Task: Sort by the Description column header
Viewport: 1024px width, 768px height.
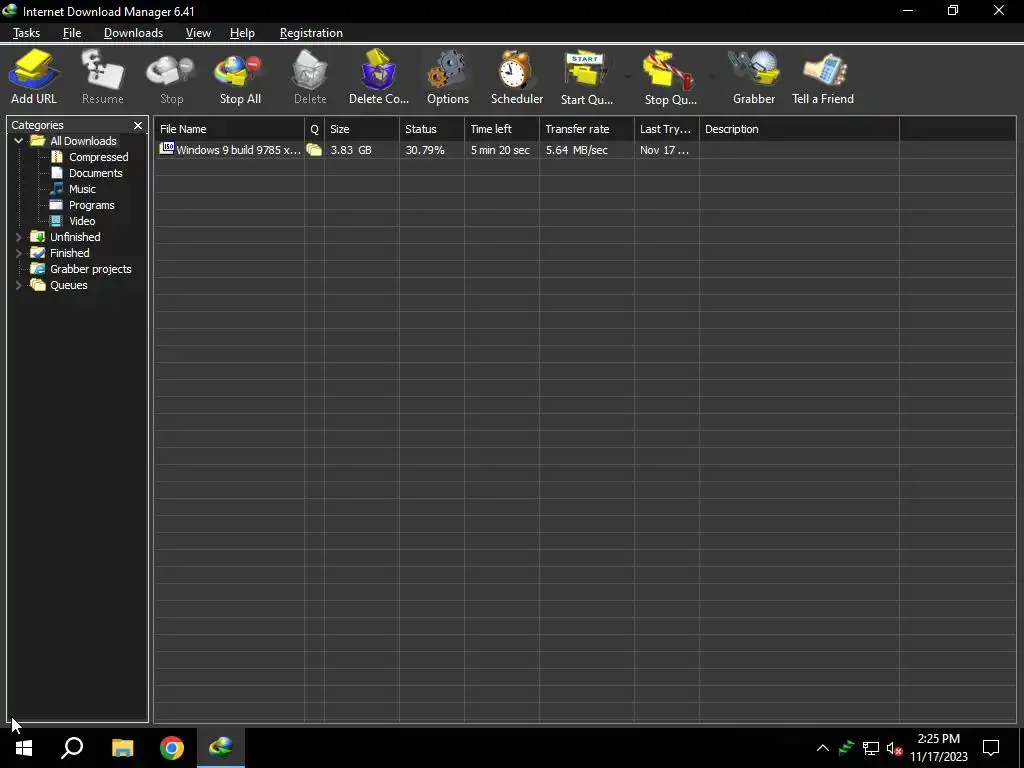Action: click(799, 129)
